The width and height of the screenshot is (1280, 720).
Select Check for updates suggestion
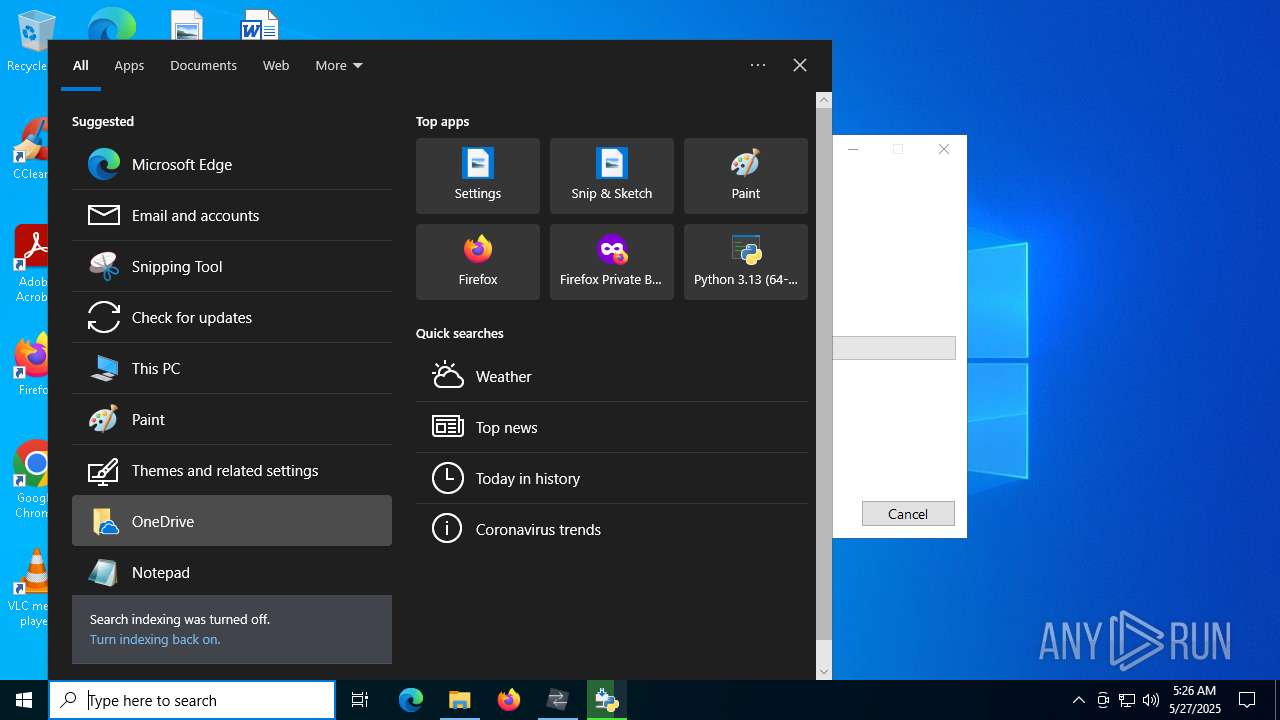tap(232, 317)
